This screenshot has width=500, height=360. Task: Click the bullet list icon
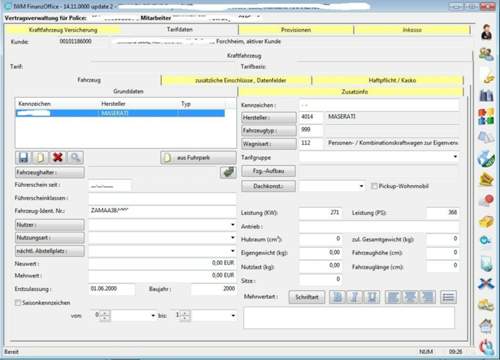(448, 297)
